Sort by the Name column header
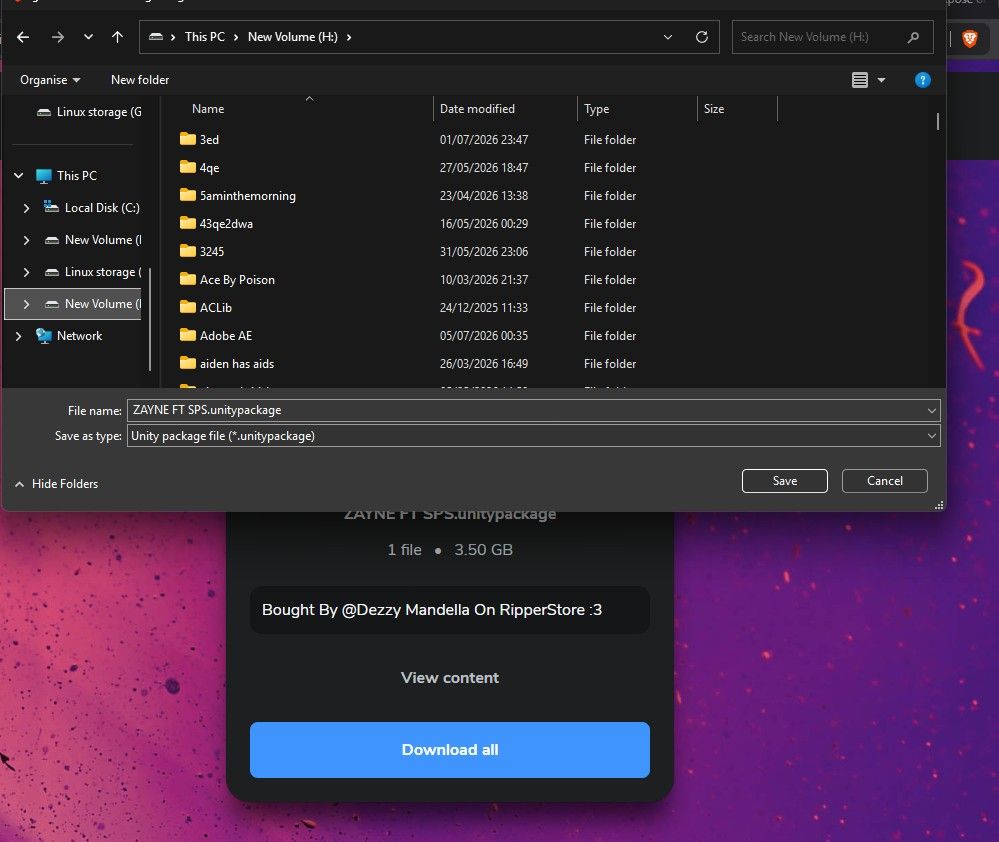Image resolution: width=999 pixels, height=842 pixels. pos(208,109)
